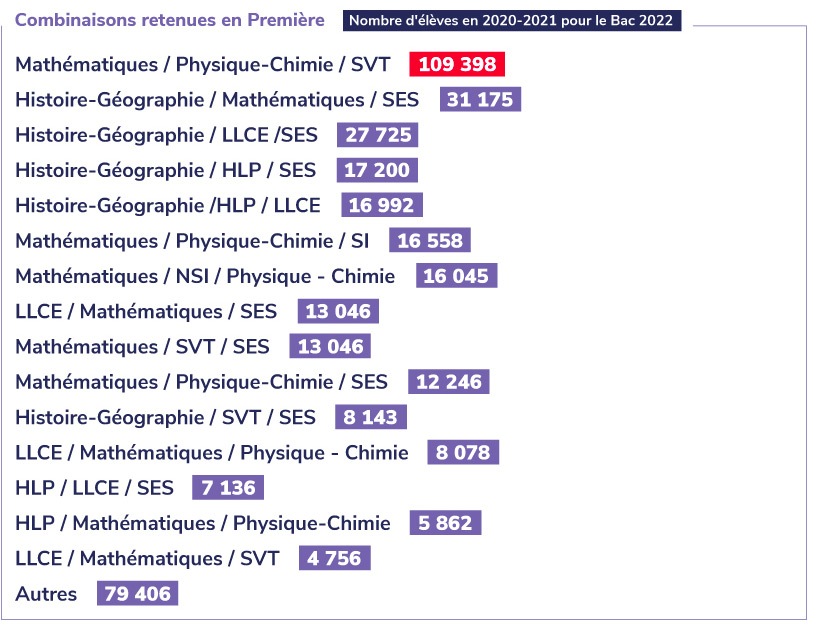Click the "Combinaisons retenues en Première" title

(170, 21)
